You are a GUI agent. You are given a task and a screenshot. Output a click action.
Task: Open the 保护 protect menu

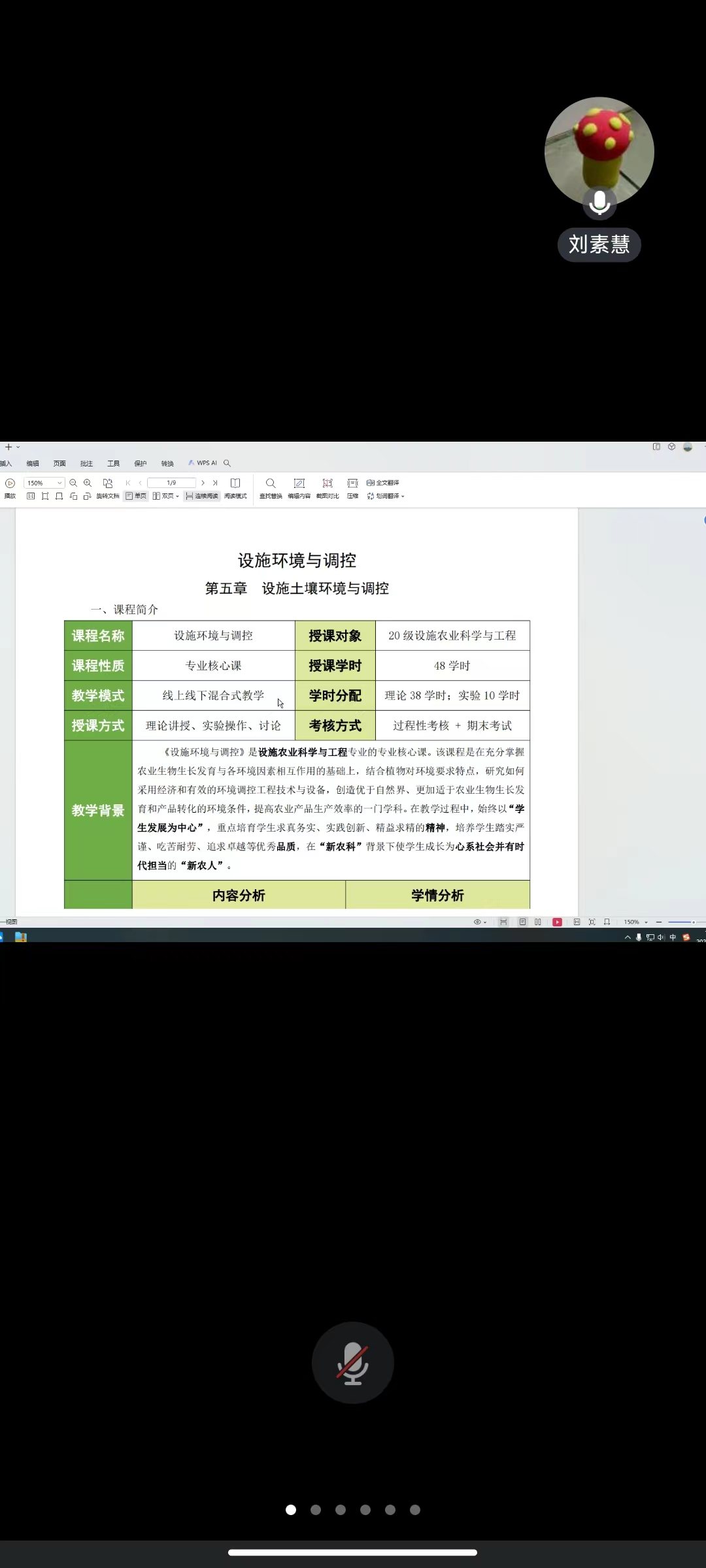point(141,463)
